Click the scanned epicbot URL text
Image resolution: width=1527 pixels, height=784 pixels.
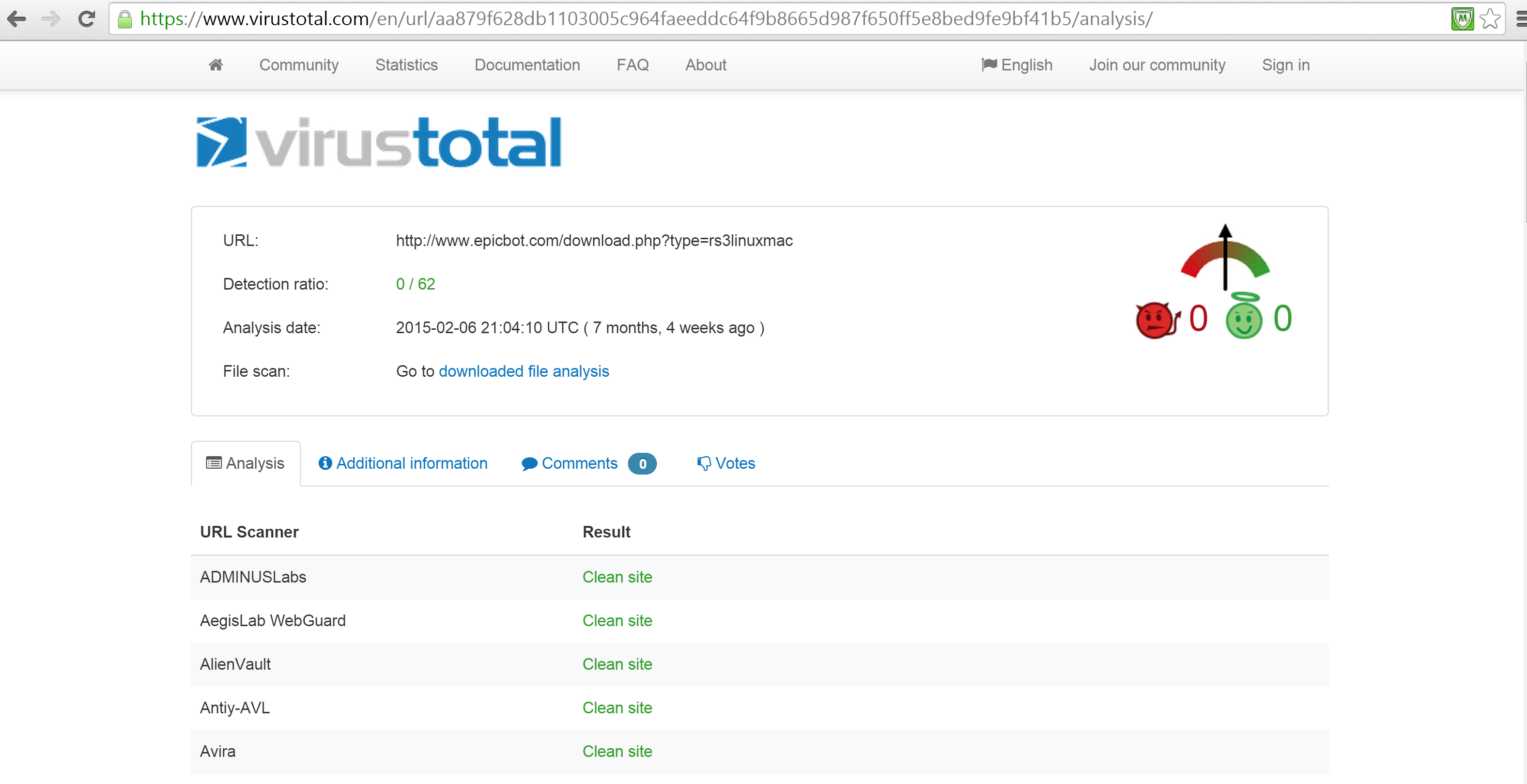click(x=594, y=241)
